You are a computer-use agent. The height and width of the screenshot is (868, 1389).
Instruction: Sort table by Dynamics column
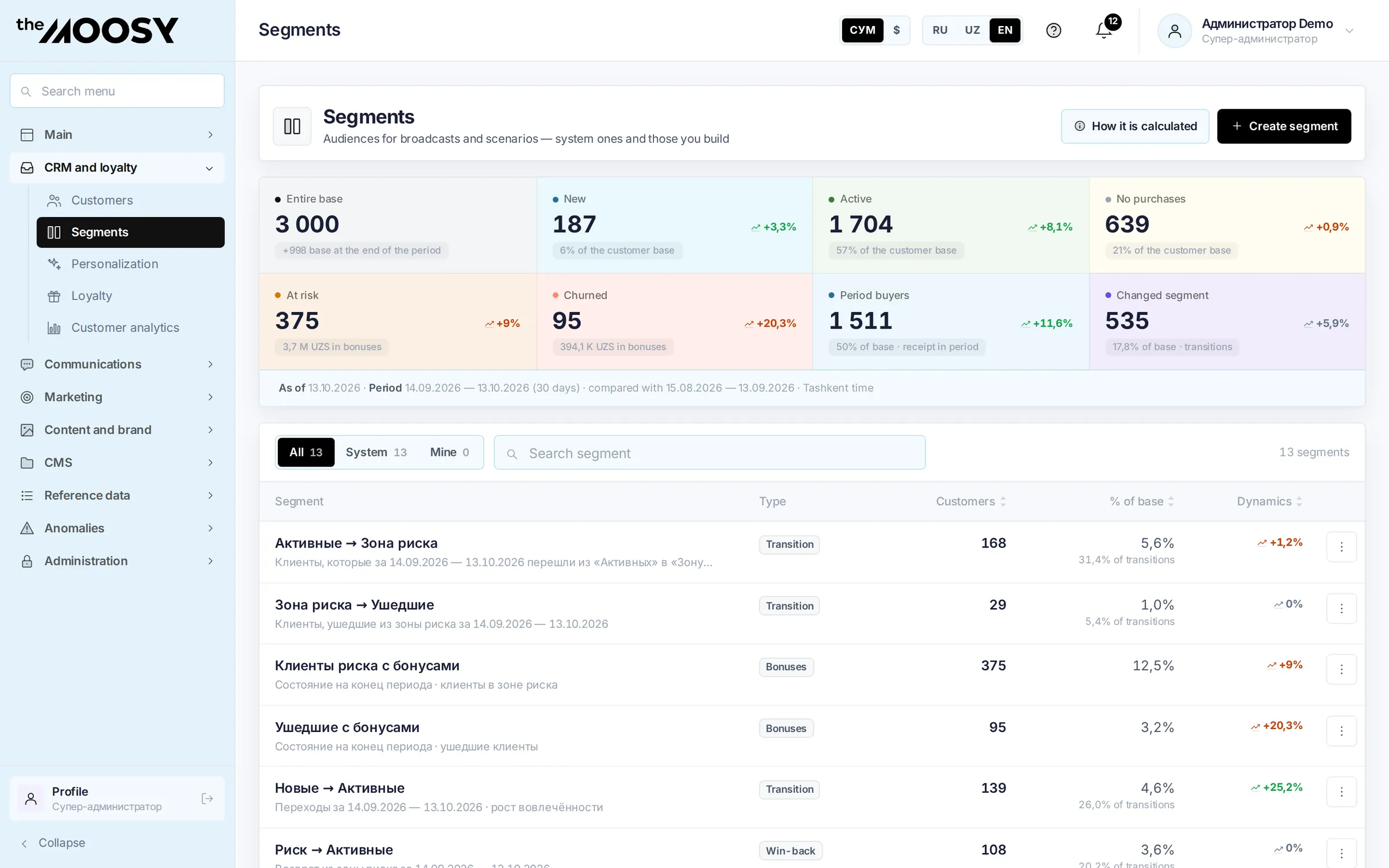1269,501
